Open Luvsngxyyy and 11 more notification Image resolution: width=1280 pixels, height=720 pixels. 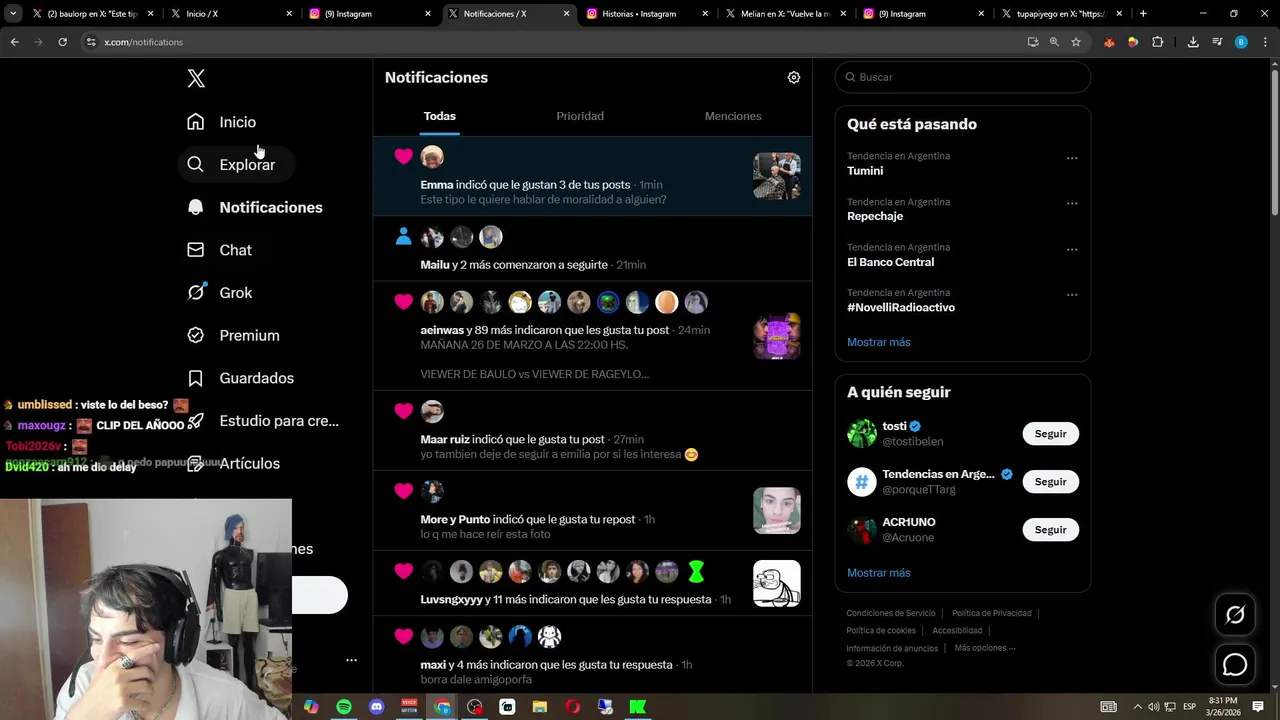pyautogui.click(x=593, y=583)
